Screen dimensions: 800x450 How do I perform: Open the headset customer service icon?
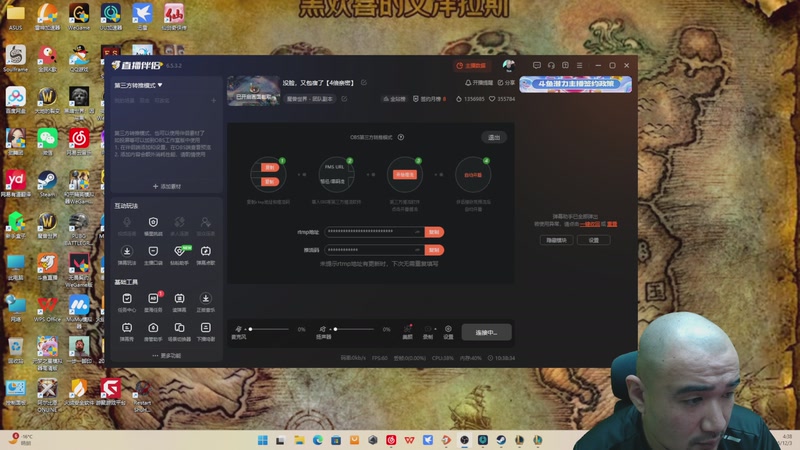[551, 65]
